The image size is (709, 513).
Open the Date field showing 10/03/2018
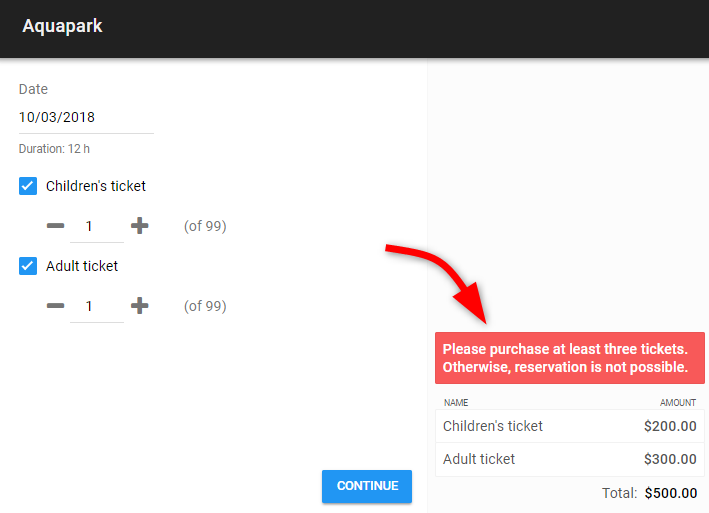point(86,118)
